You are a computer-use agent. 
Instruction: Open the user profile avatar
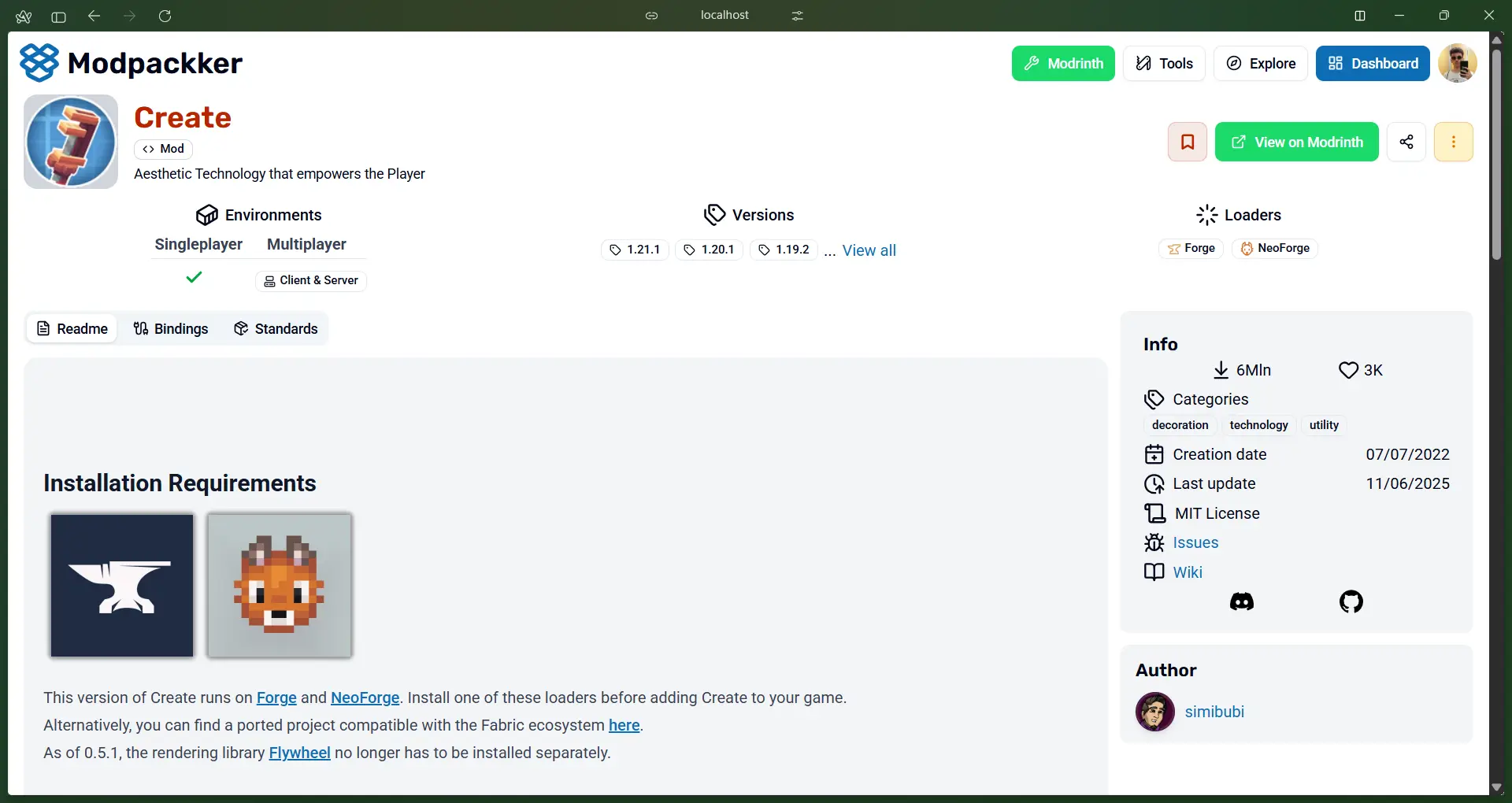pyautogui.click(x=1458, y=63)
